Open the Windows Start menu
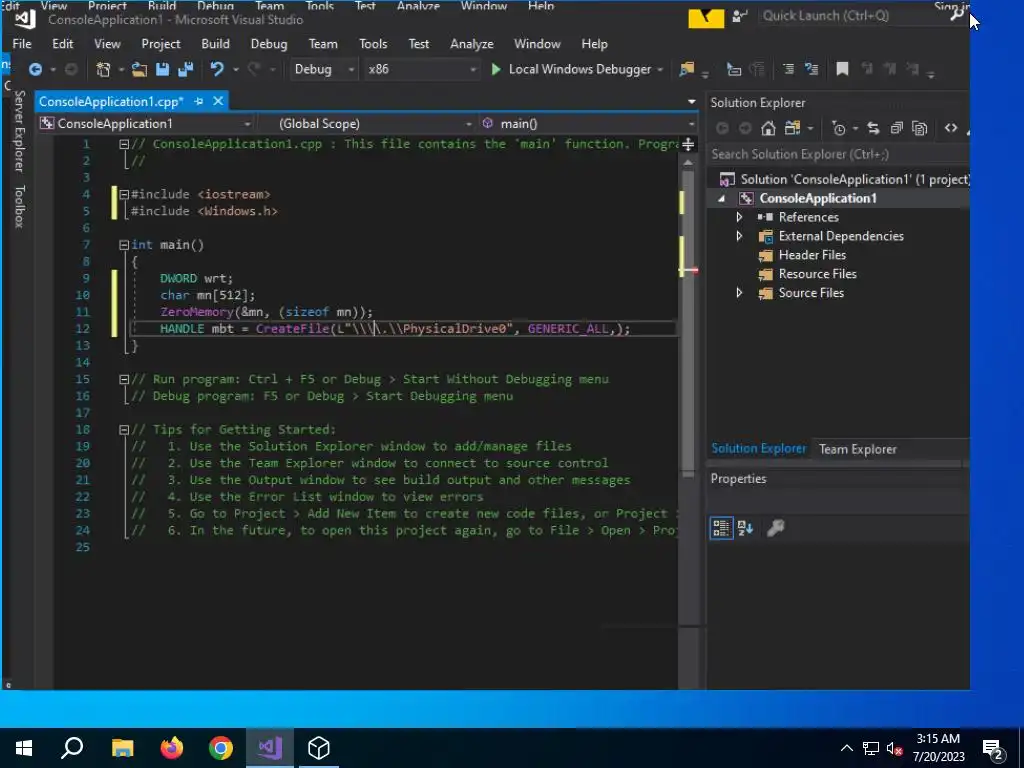The height and width of the screenshot is (768, 1024). click(x=24, y=748)
